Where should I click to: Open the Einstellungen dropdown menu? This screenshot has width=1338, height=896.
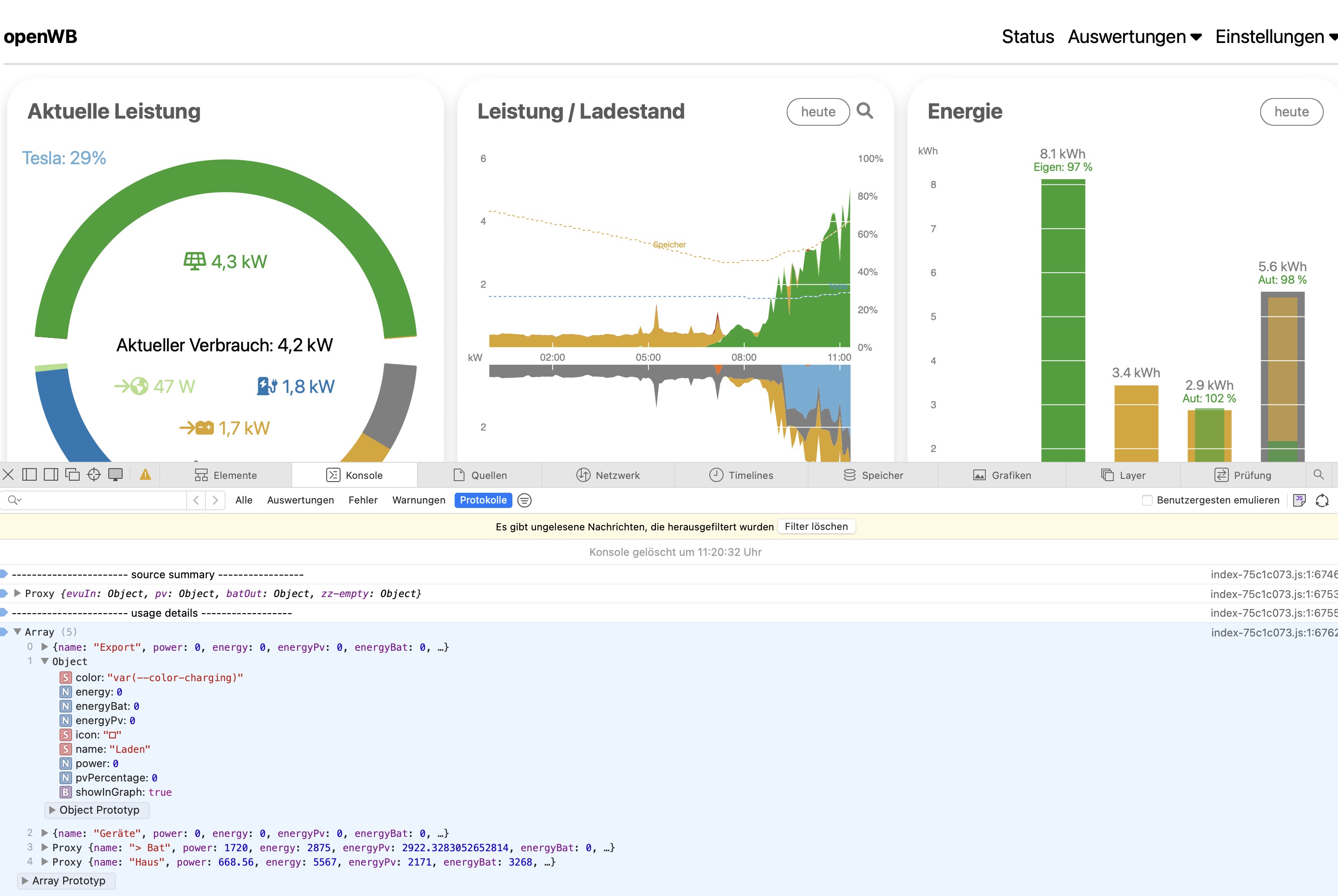pyautogui.click(x=1274, y=37)
